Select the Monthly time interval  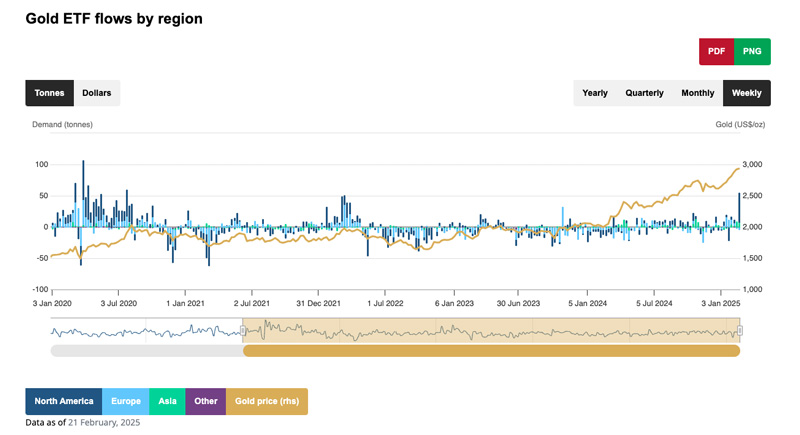coord(698,93)
